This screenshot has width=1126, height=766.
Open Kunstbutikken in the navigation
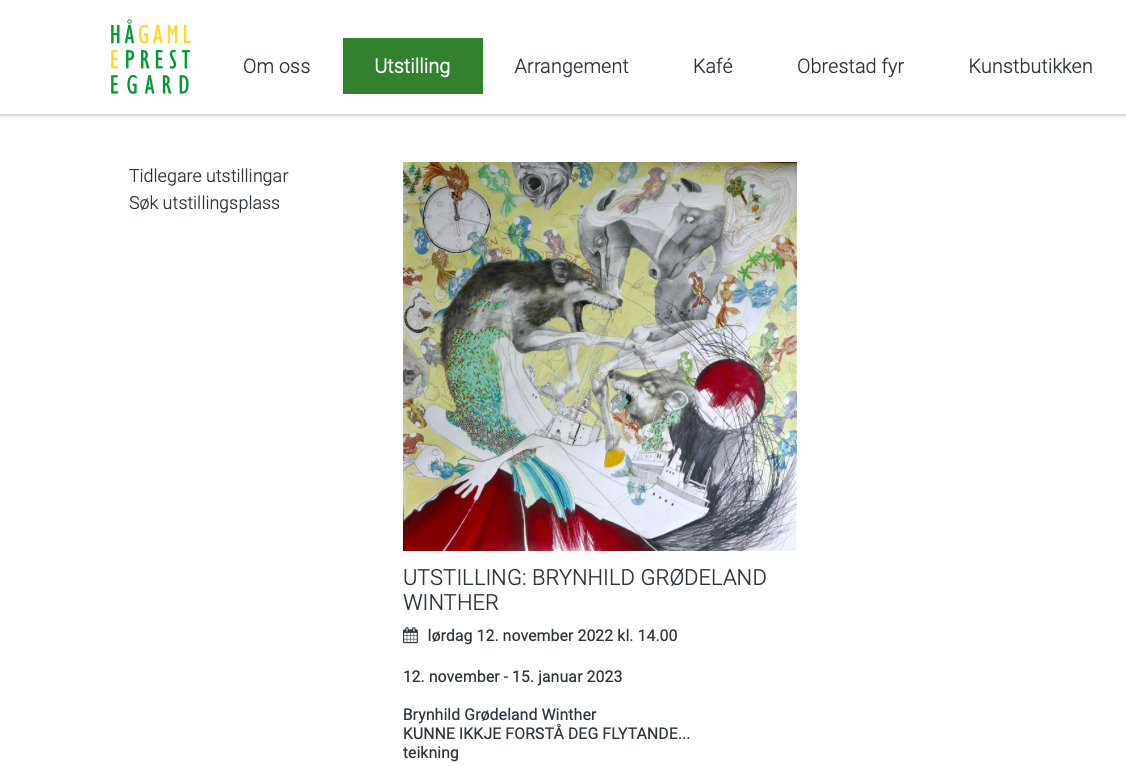(x=1030, y=66)
